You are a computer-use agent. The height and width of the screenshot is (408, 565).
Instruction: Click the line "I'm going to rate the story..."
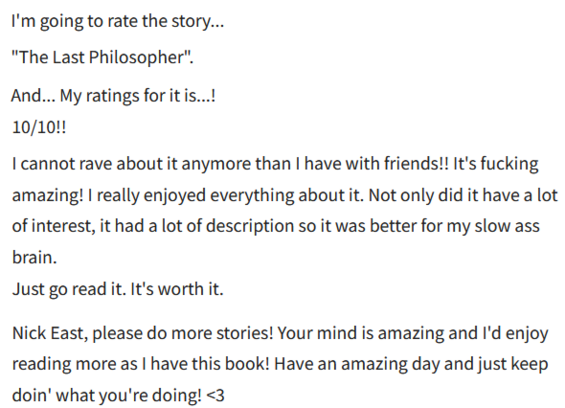pyautogui.click(x=117, y=21)
